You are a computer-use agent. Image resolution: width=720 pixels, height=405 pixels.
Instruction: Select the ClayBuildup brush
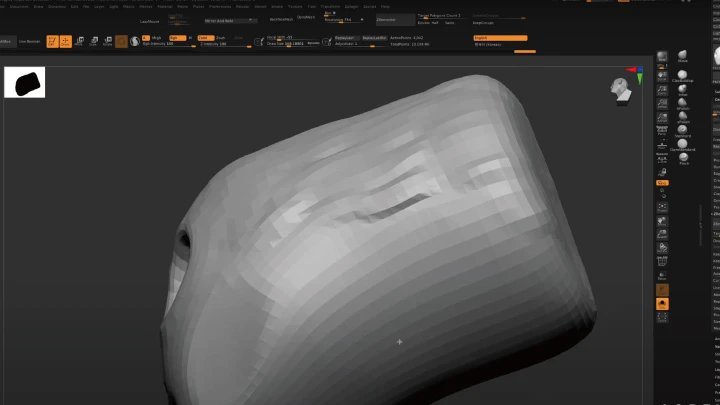[x=682, y=76]
